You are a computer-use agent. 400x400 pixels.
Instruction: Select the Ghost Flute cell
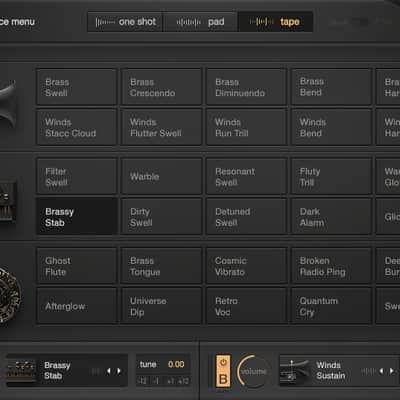pyautogui.click(x=76, y=266)
